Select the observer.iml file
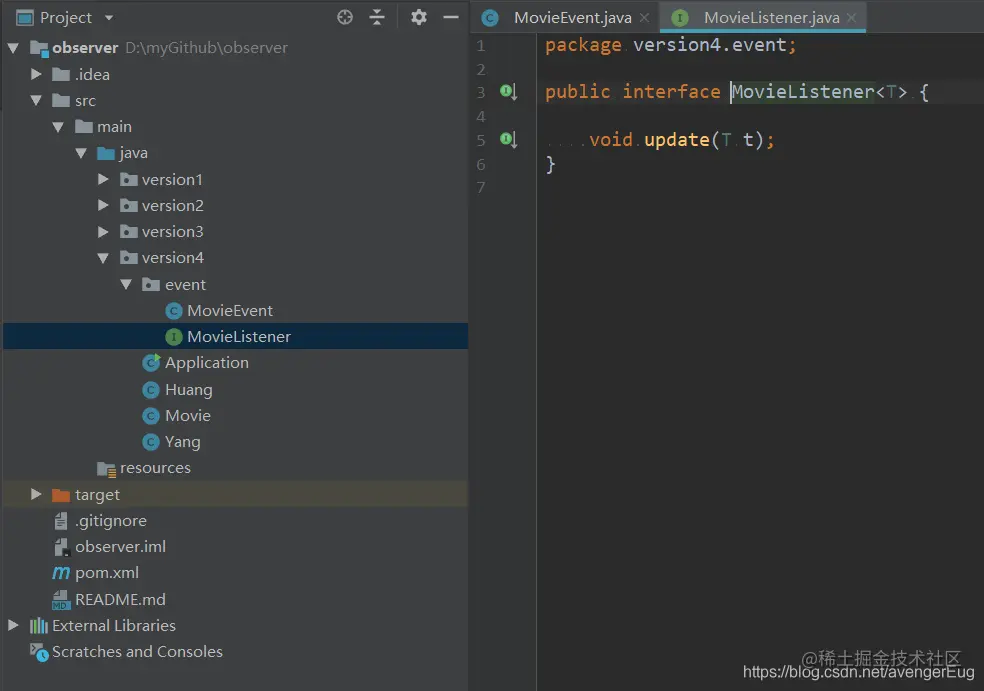Viewport: 984px width, 691px height. 120,547
